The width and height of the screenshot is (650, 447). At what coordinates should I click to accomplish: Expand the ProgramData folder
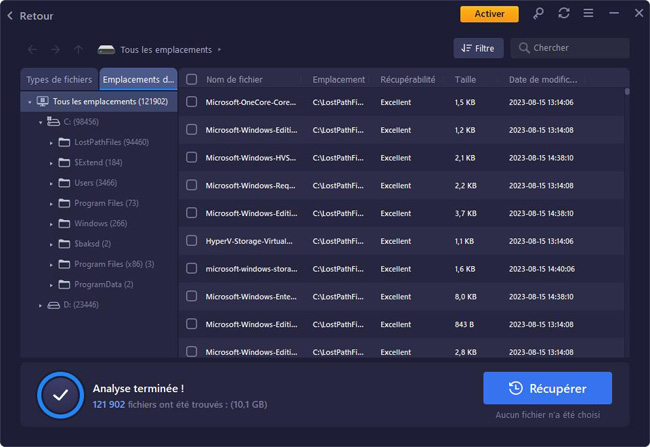51,285
